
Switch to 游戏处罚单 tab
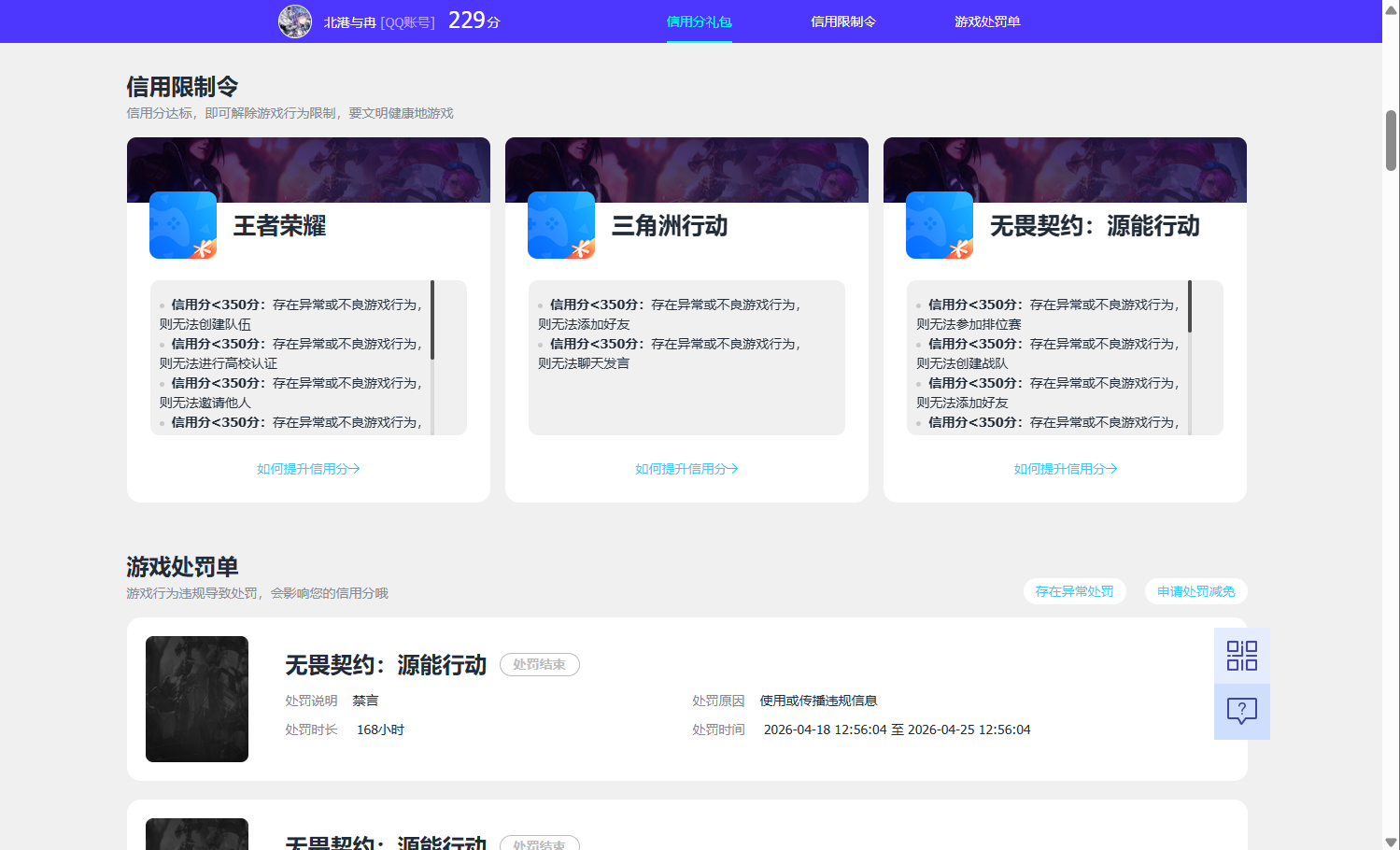point(987,21)
